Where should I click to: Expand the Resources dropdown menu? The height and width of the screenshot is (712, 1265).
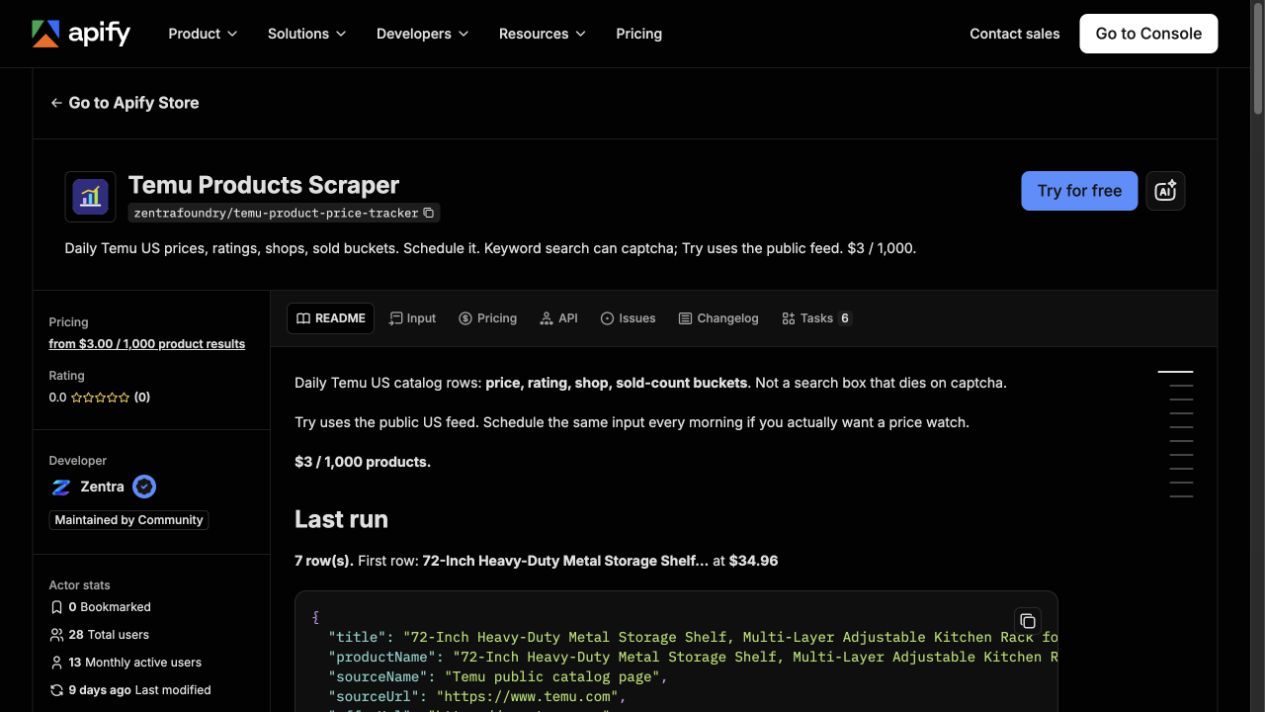coord(542,33)
